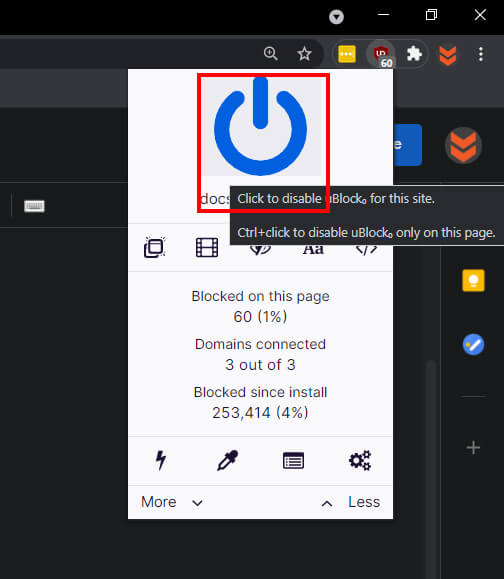Enter element zapper mode lightning icon
Screen dimensions: 504x579
(x=161, y=460)
